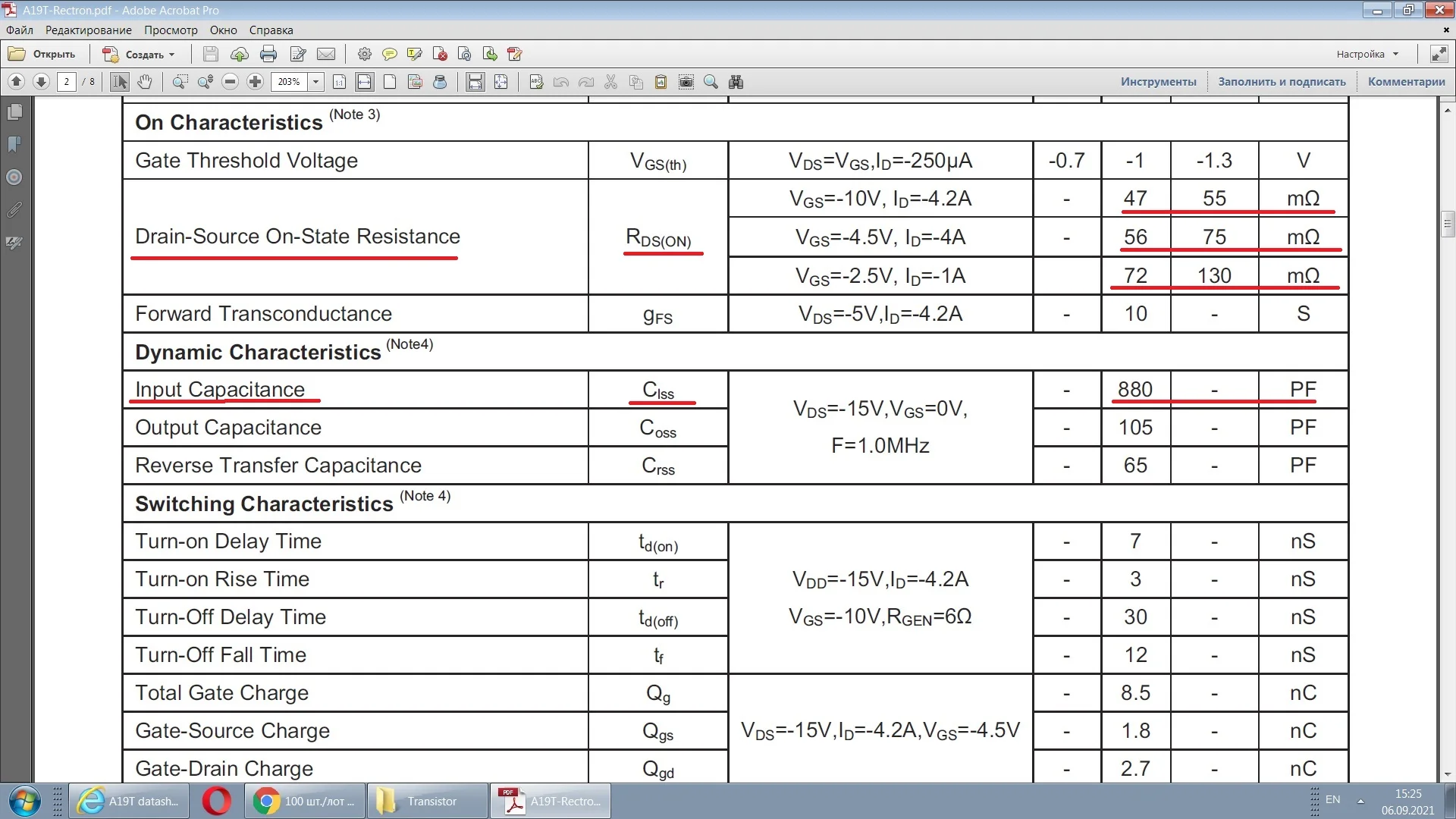Open the attachments paperclip panel

14,210
